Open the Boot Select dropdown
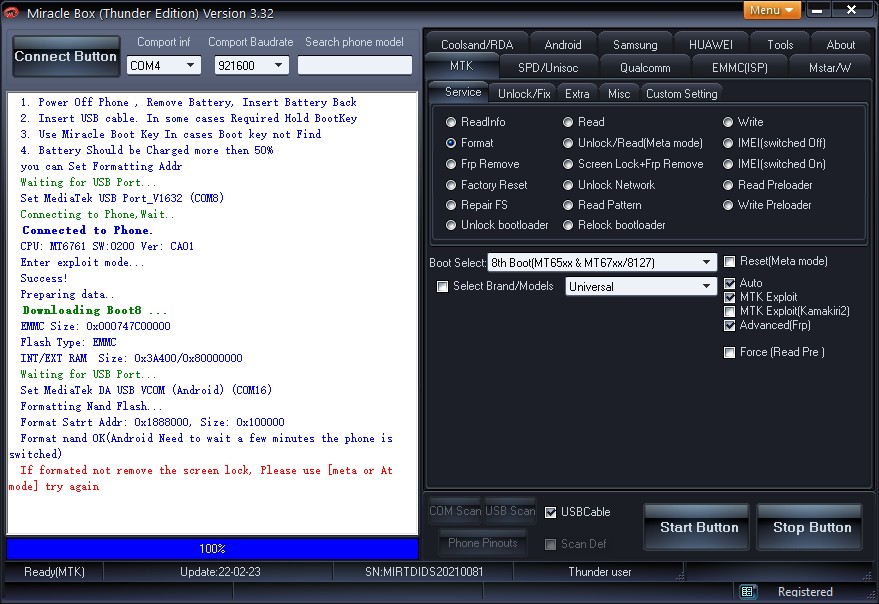Image resolution: width=879 pixels, height=604 pixels. (602, 262)
